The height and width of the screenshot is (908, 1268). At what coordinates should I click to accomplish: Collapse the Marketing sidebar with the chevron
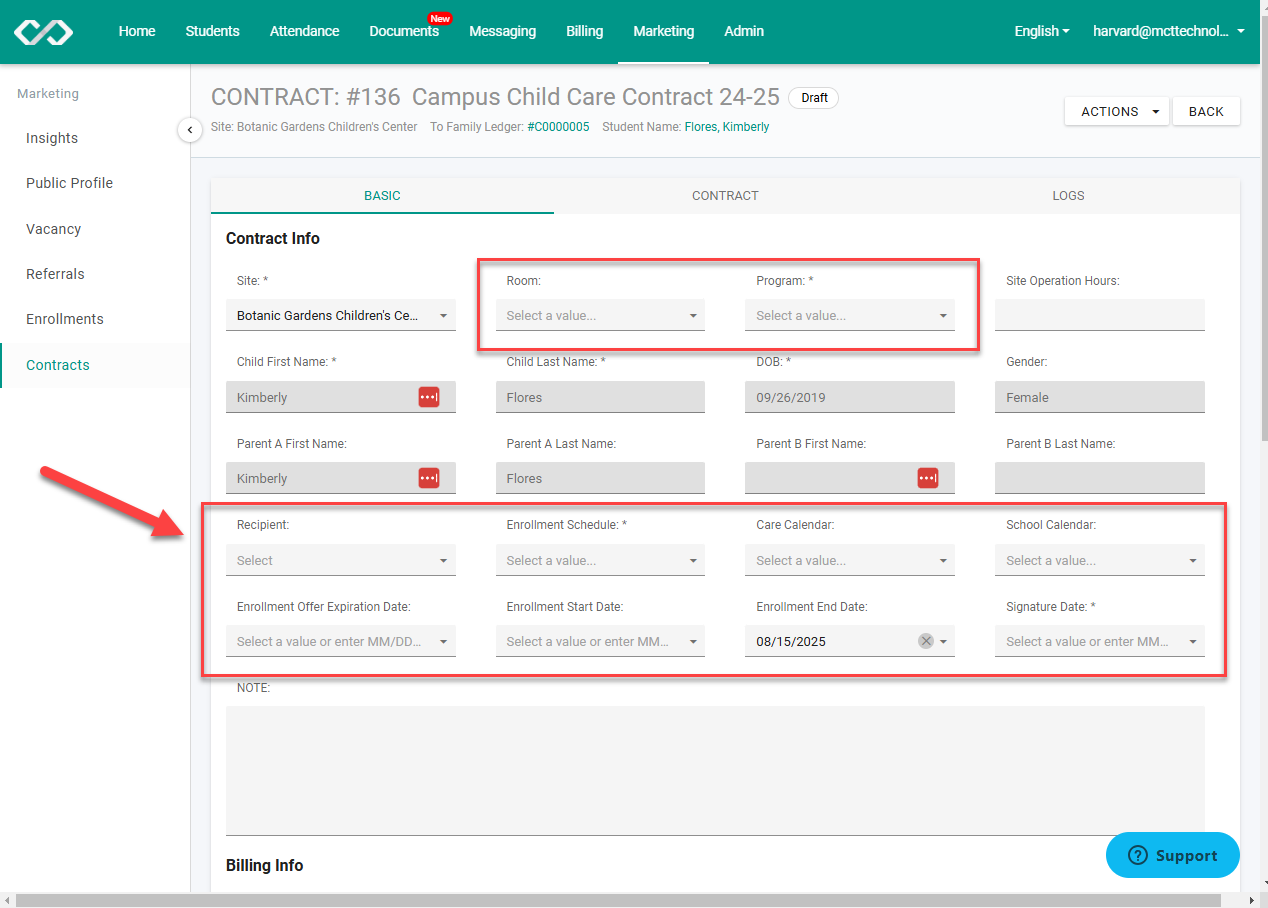[190, 129]
